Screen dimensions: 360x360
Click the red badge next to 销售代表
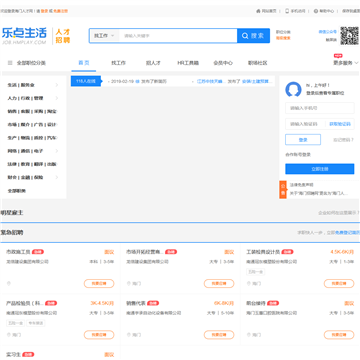(x=153, y=303)
